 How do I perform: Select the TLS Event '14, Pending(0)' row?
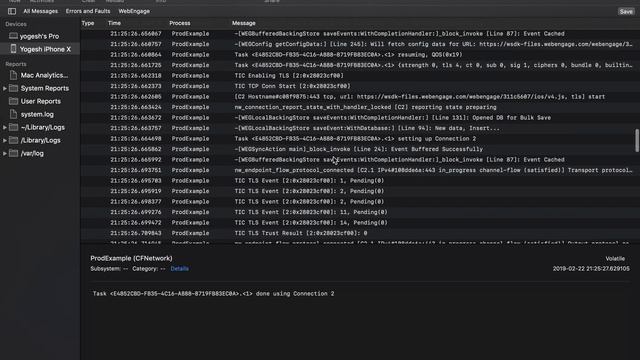(x=357, y=222)
